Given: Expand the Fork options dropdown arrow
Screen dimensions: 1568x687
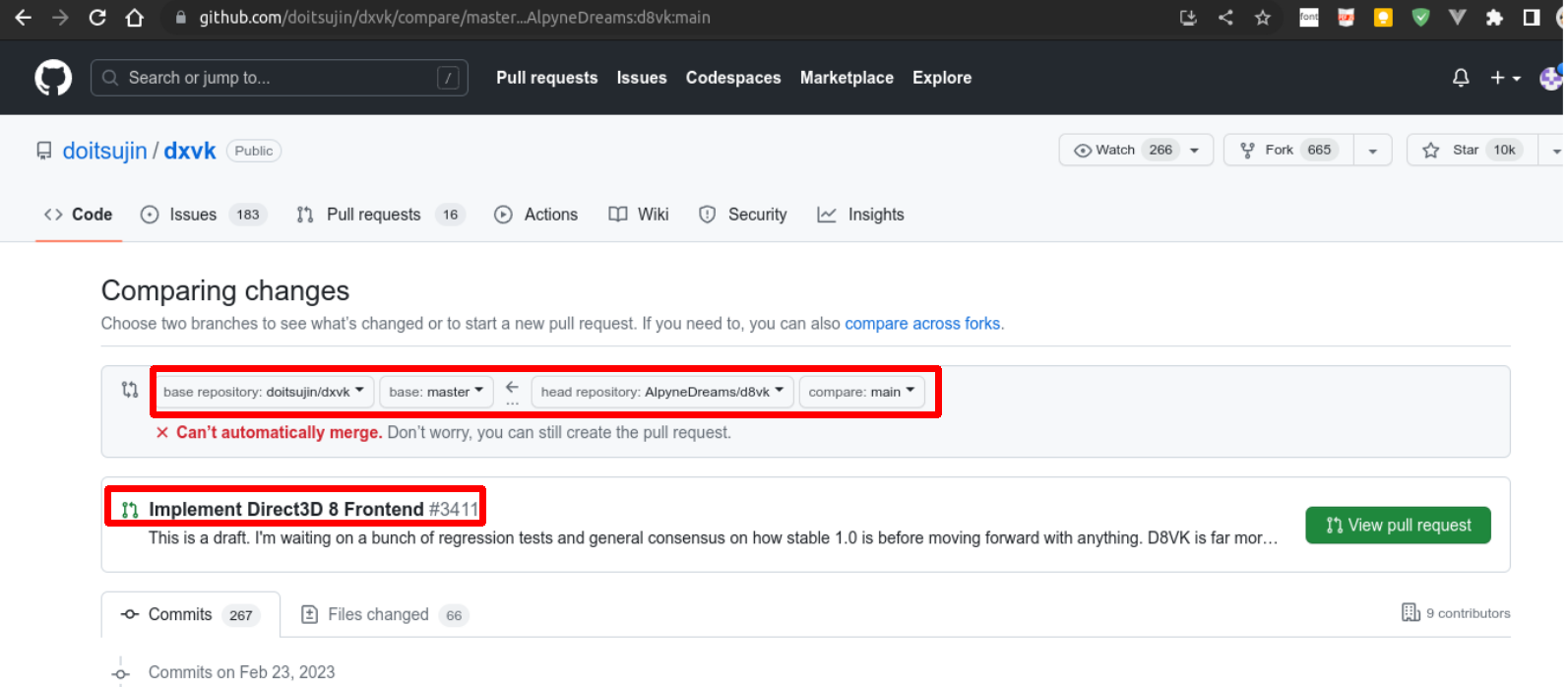Looking at the screenshot, I should coord(1373,150).
